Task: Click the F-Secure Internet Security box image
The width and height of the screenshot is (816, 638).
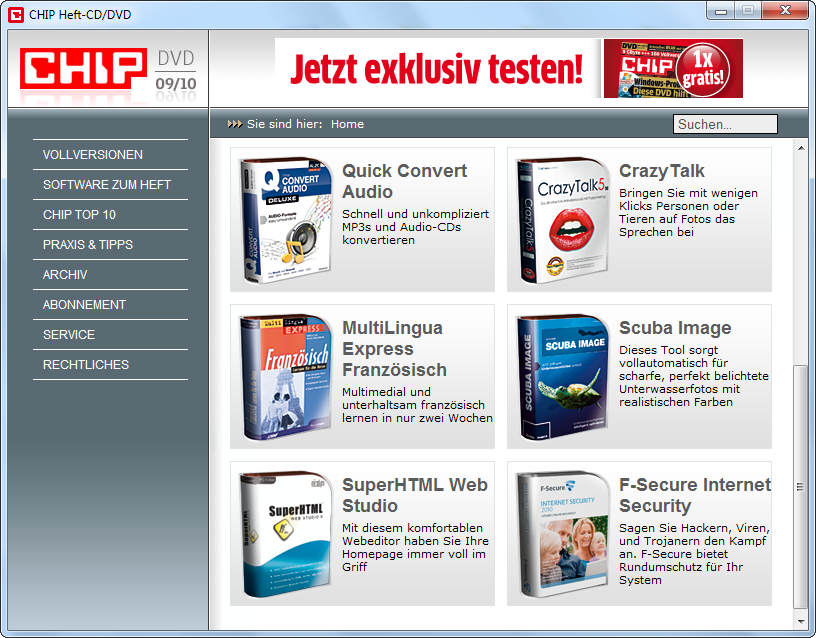Action: pyautogui.click(x=561, y=534)
